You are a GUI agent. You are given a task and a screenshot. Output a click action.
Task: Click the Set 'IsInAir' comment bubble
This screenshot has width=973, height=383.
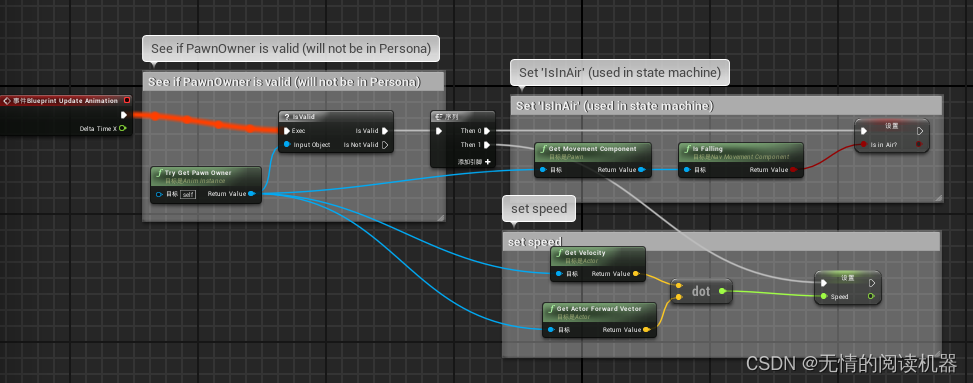(x=620, y=73)
